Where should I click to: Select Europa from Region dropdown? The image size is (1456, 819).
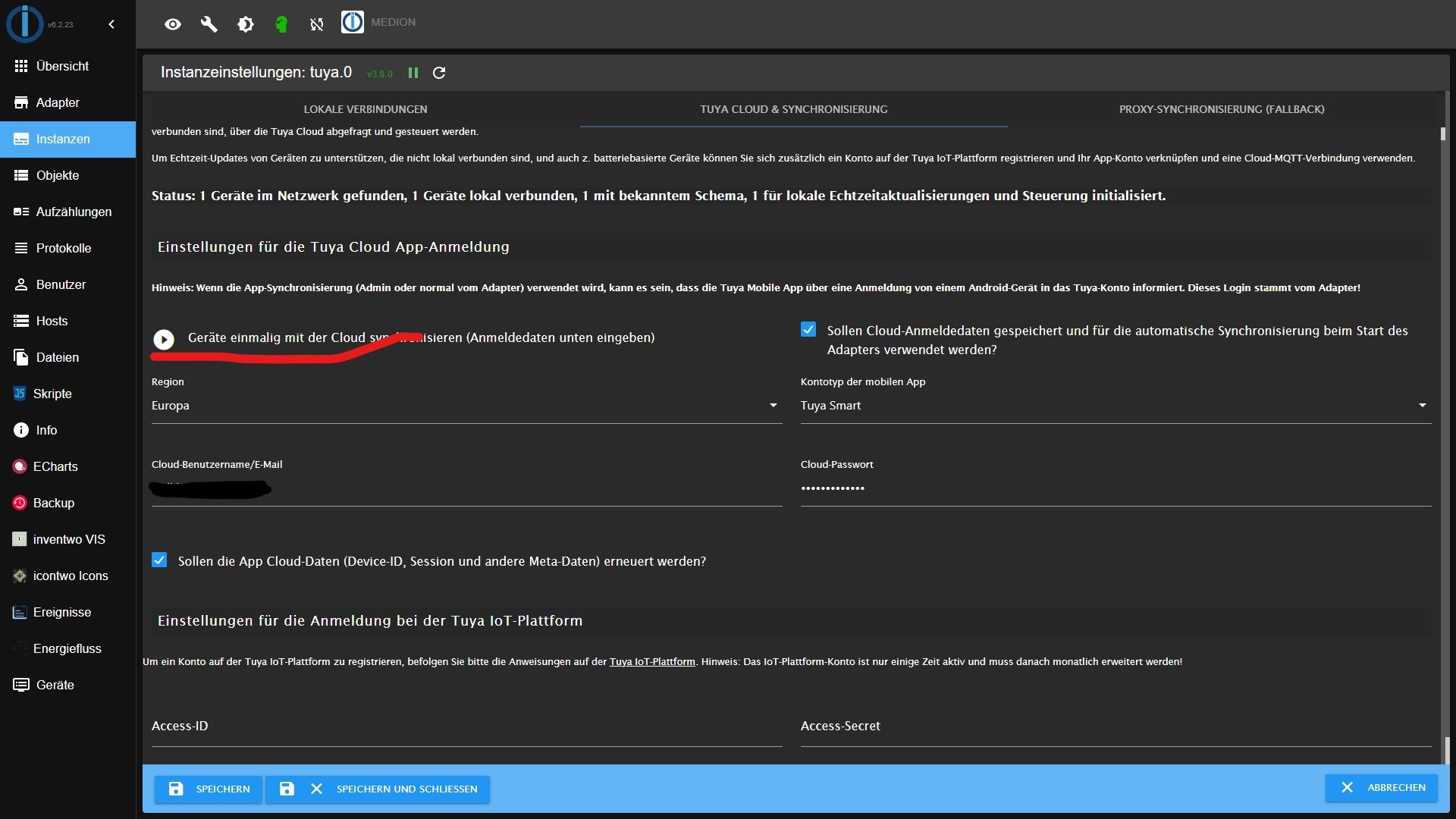465,405
